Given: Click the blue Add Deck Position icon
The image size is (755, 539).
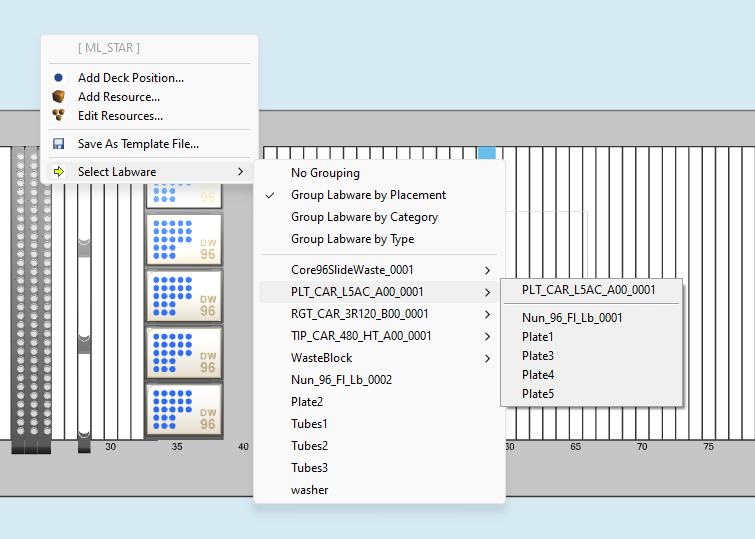Looking at the screenshot, I should coord(58,78).
